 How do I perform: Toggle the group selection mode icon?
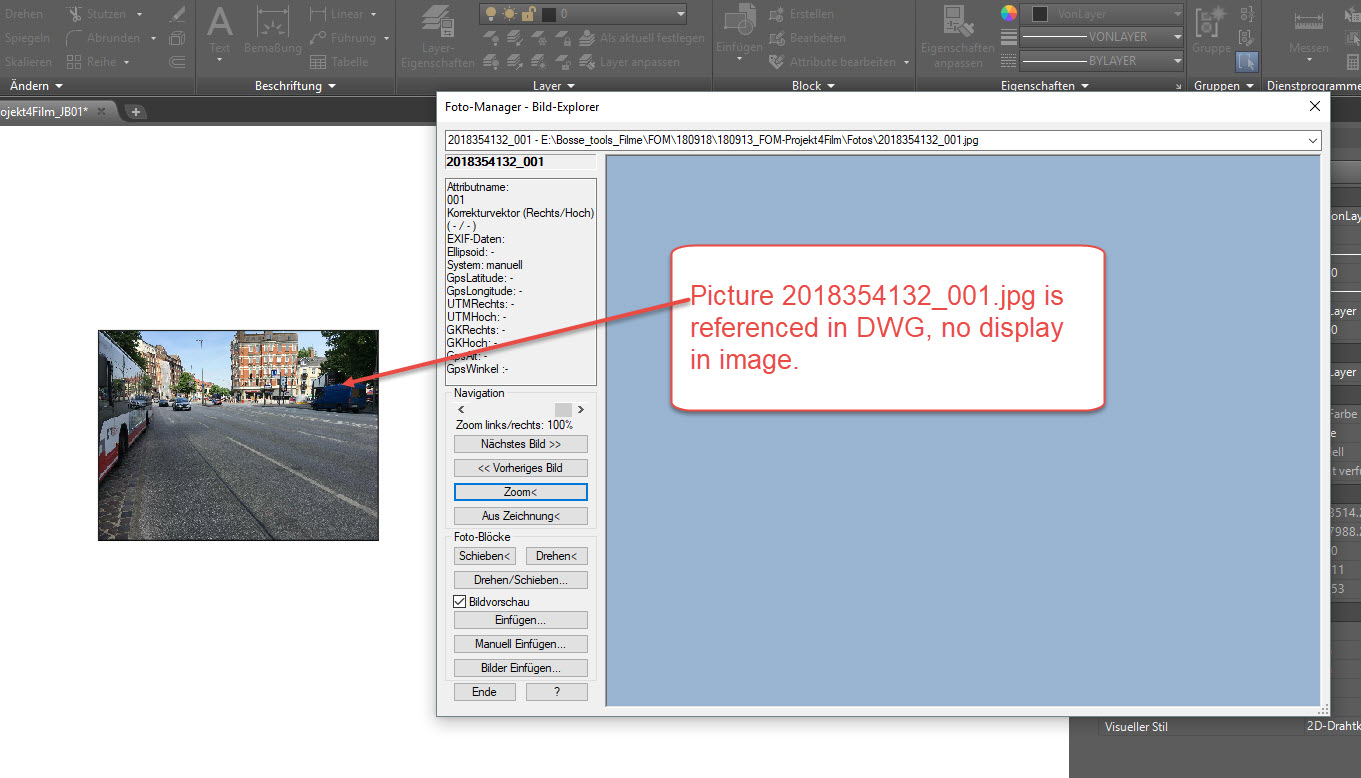click(1246, 62)
